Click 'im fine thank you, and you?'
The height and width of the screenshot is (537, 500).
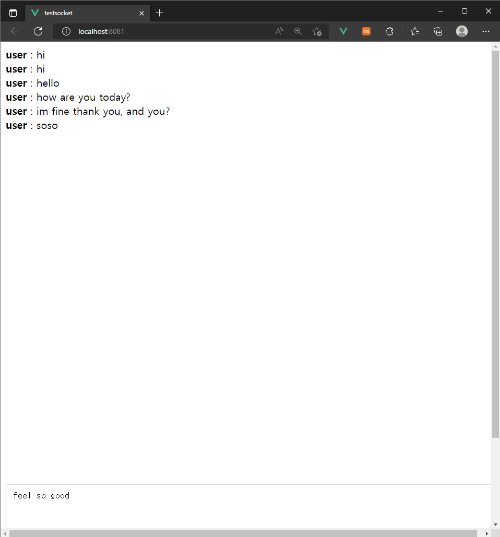click(103, 112)
